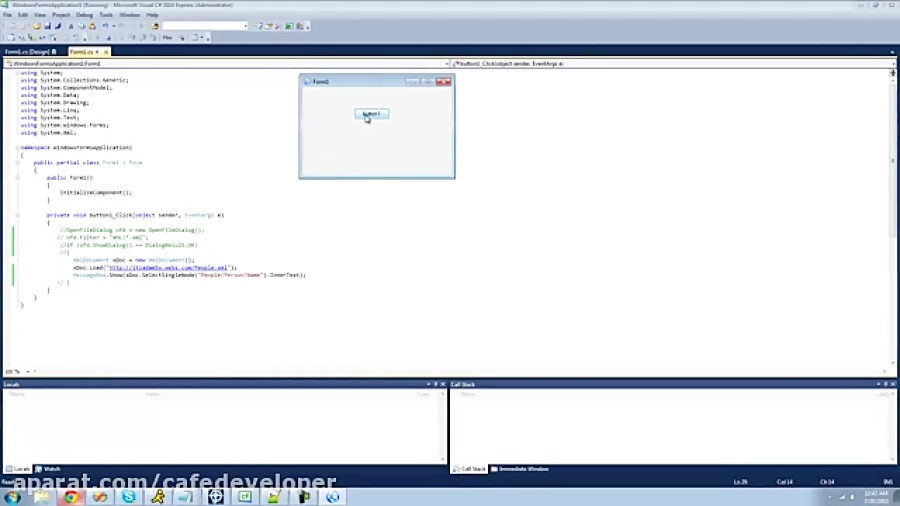Open the Find combo box in toolbar
The image size is (900, 506).
point(205,26)
